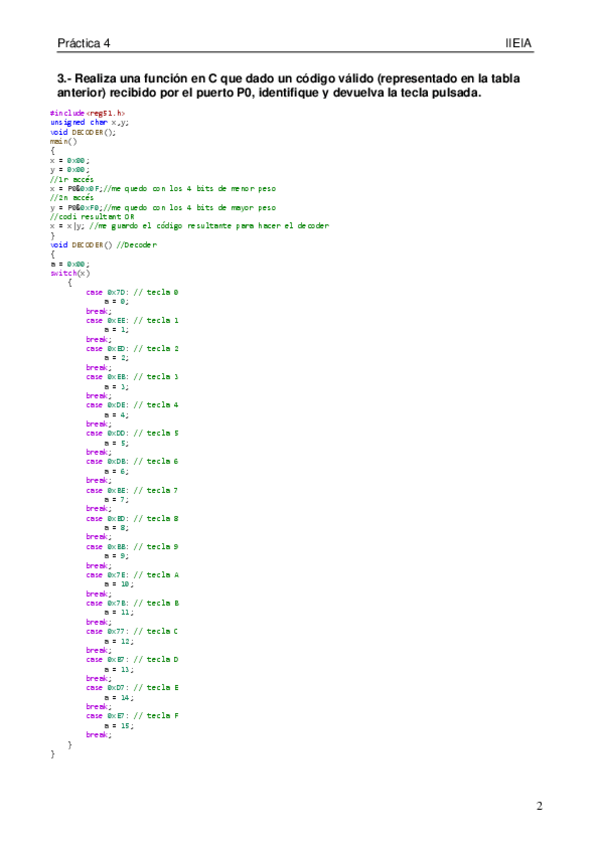Click the '//codi resultant OR' comment
Viewport: 599px width, 848px height.
tap(92, 216)
